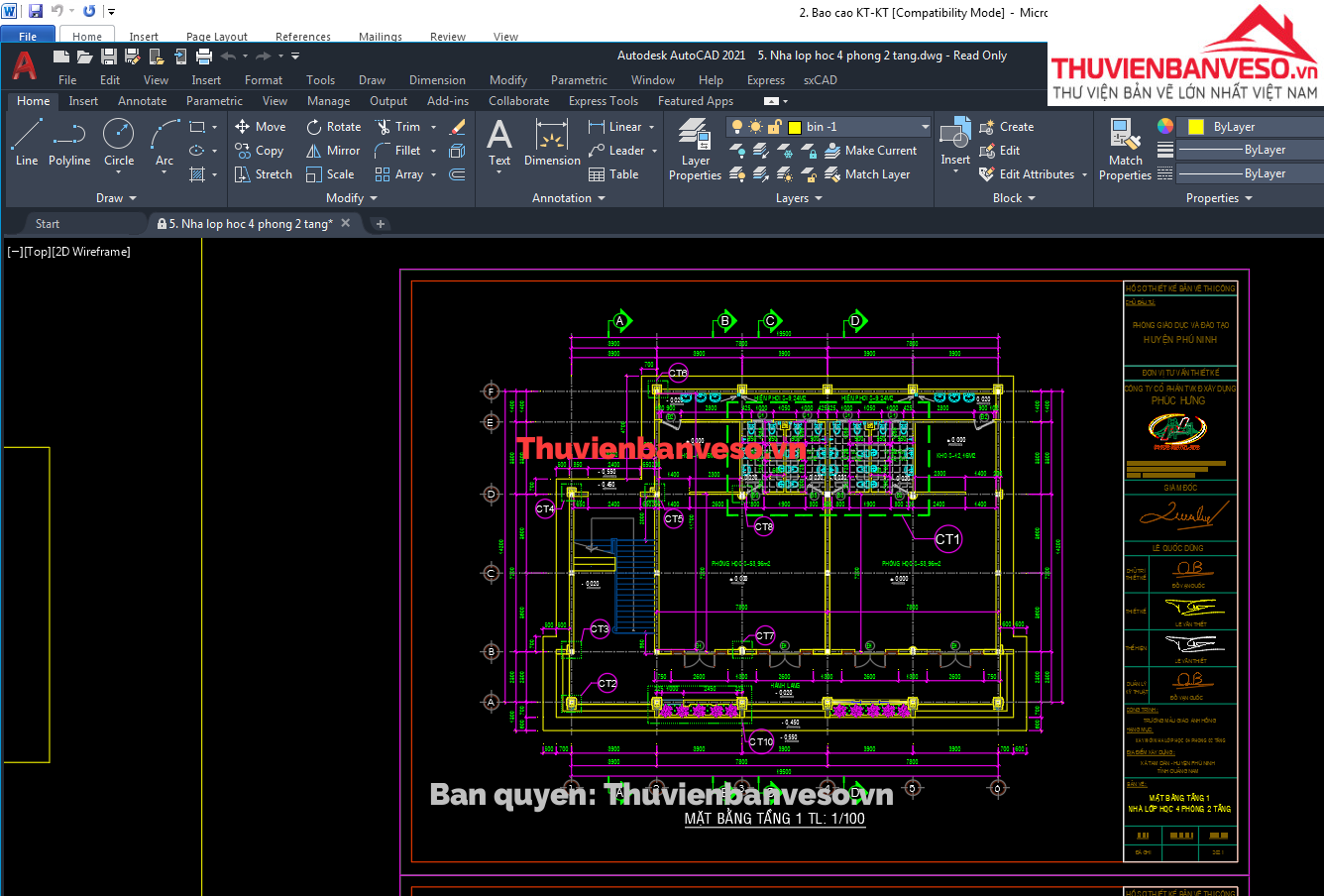Toggle the layer lock padlock icon
The height and width of the screenshot is (896, 1324).
[x=774, y=127]
